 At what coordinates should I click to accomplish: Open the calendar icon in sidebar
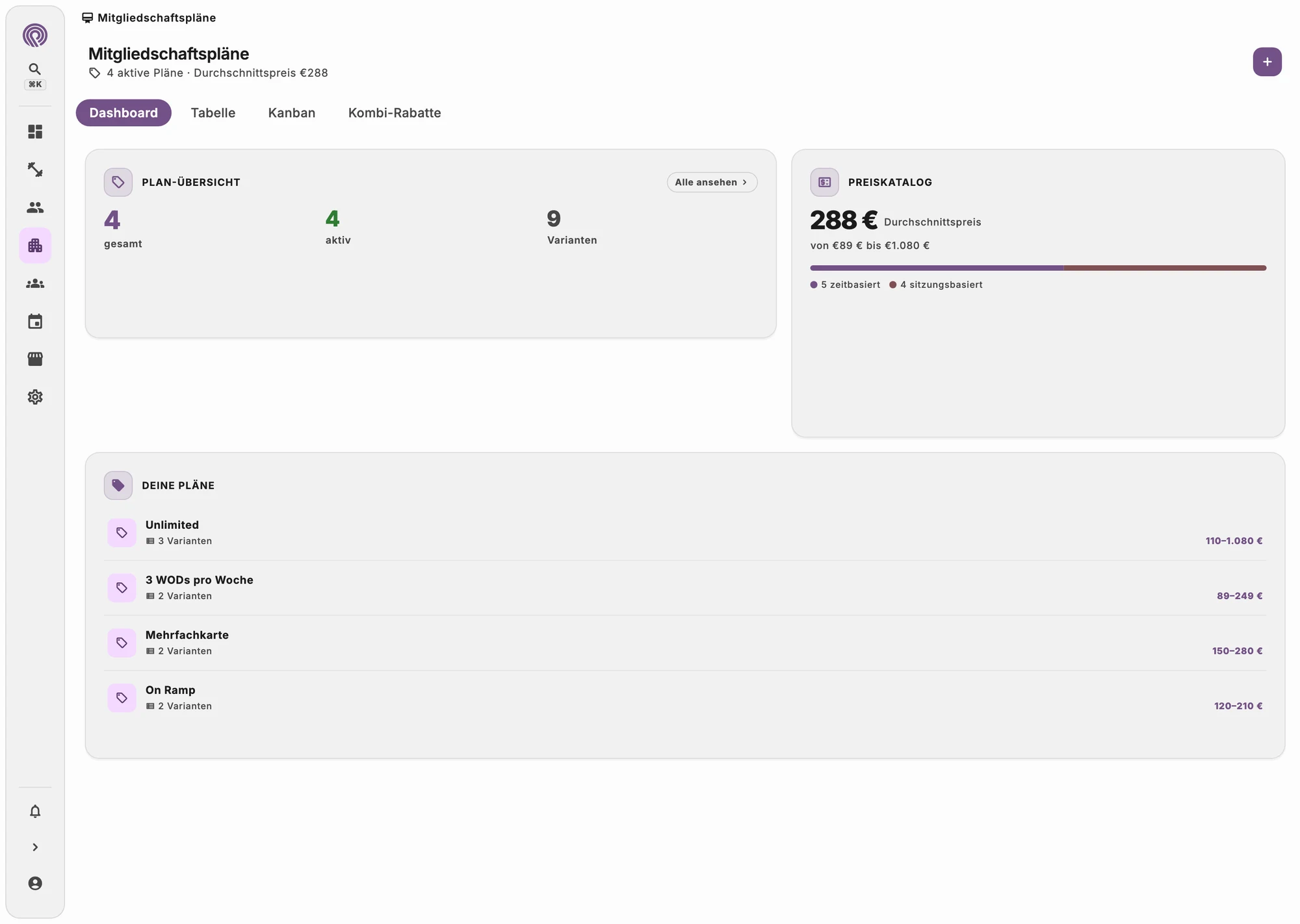[35, 322]
